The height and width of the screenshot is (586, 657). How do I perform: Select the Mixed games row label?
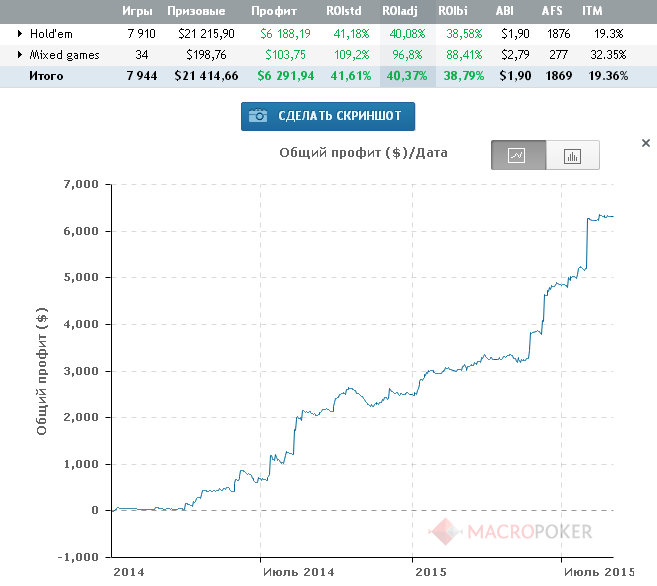(65, 55)
